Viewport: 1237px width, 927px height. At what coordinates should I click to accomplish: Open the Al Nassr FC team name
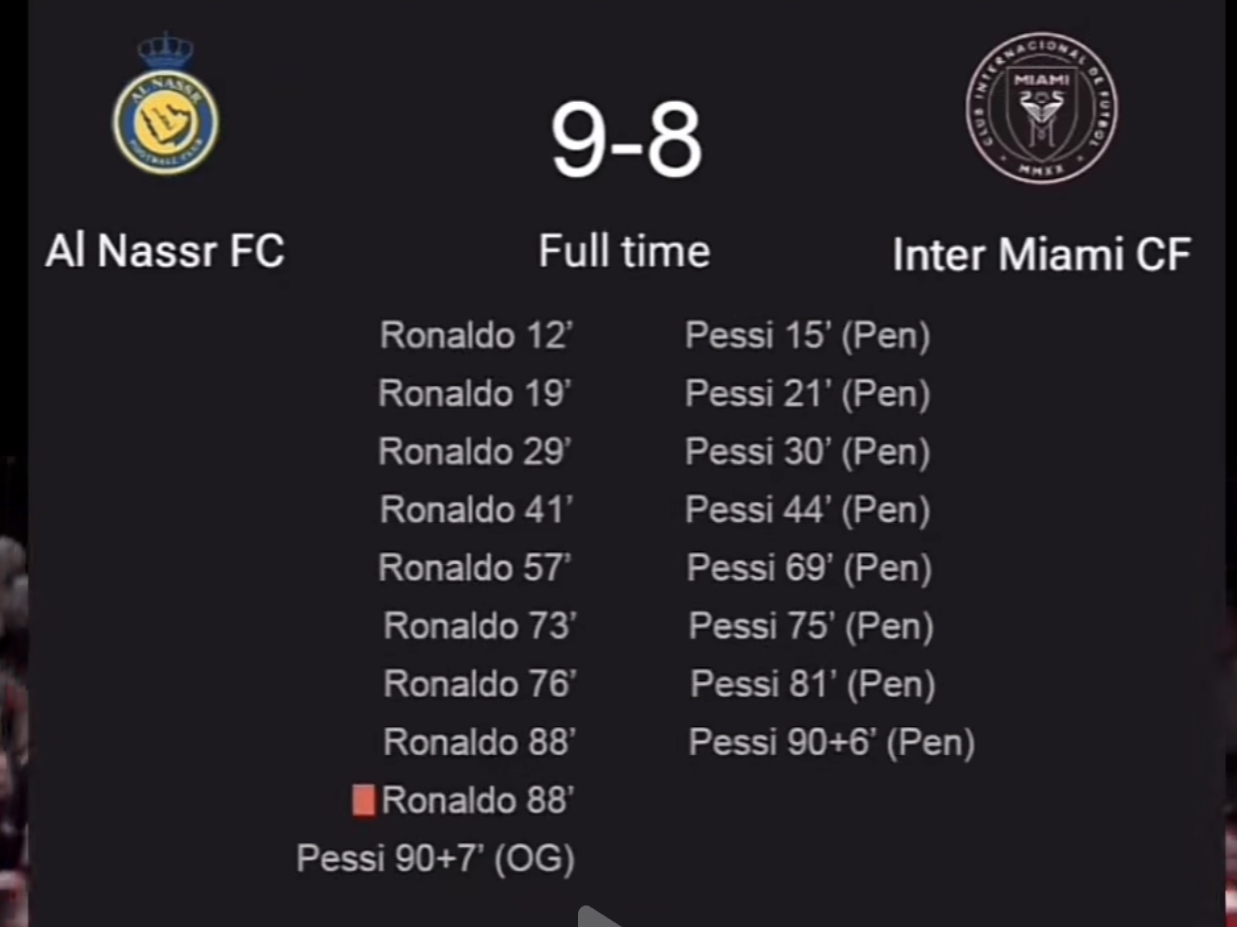point(165,252)
